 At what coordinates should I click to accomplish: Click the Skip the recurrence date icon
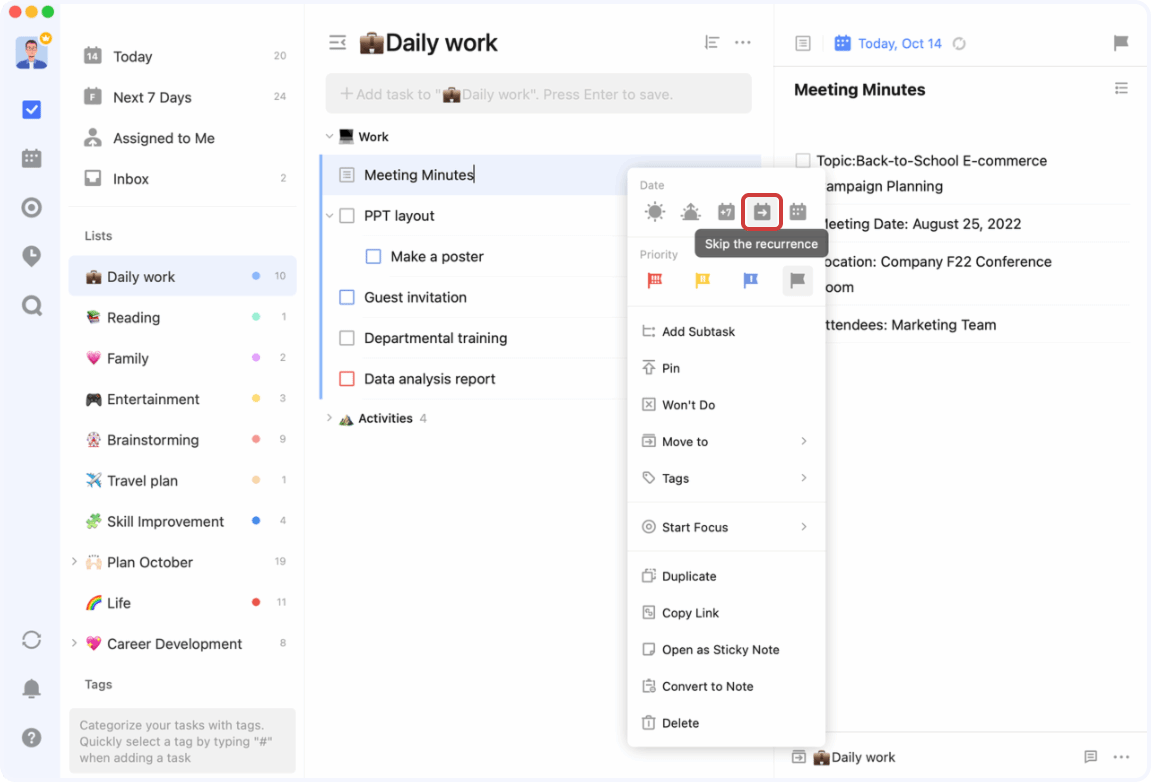pos(762,212)
